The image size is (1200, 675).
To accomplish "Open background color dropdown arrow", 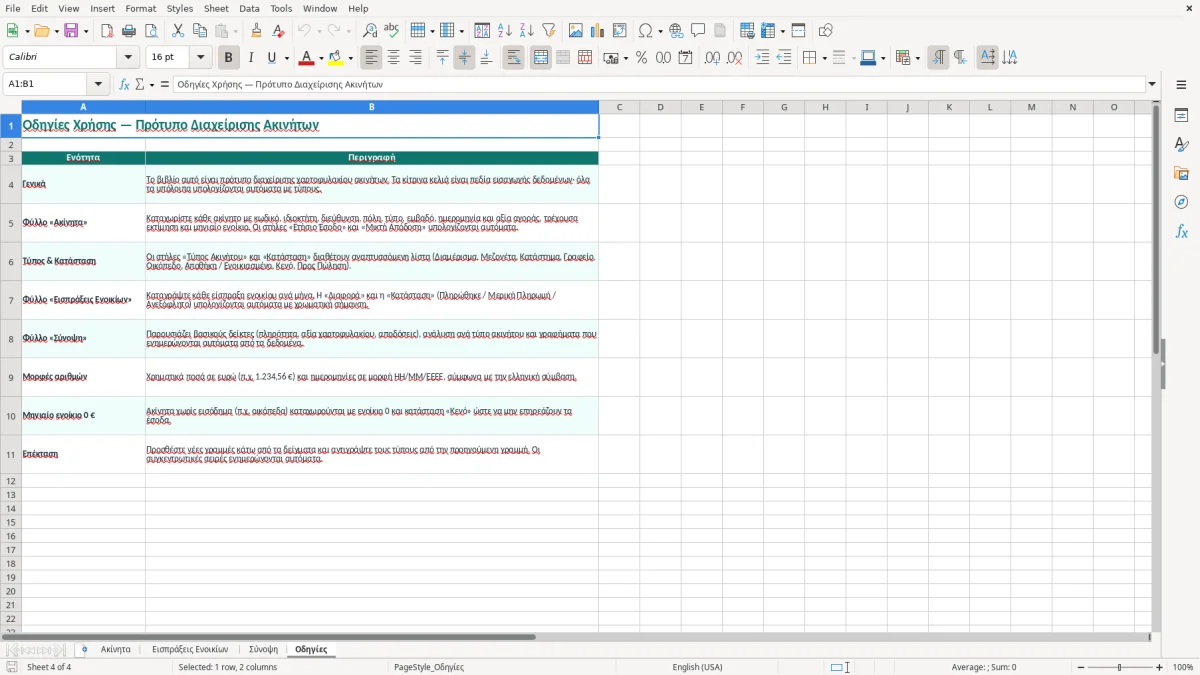I will (x=350, y=58).
